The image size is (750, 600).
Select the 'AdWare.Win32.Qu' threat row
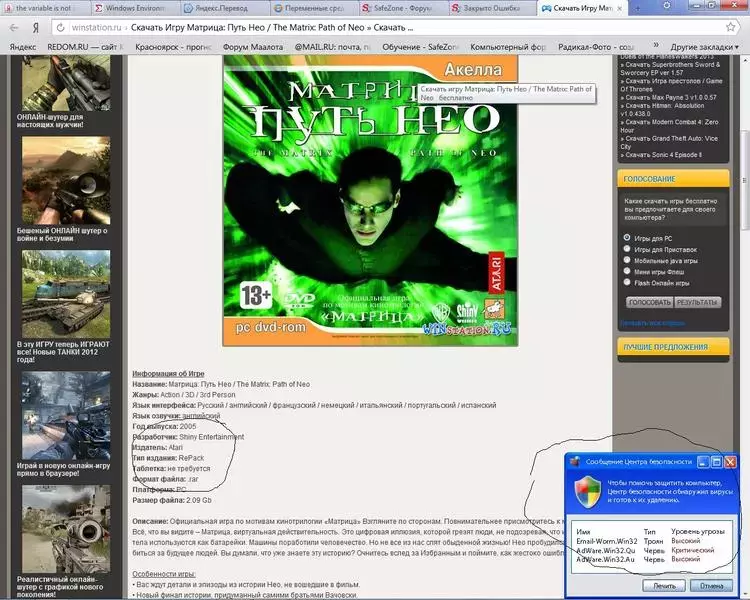(x=651, y=550)
